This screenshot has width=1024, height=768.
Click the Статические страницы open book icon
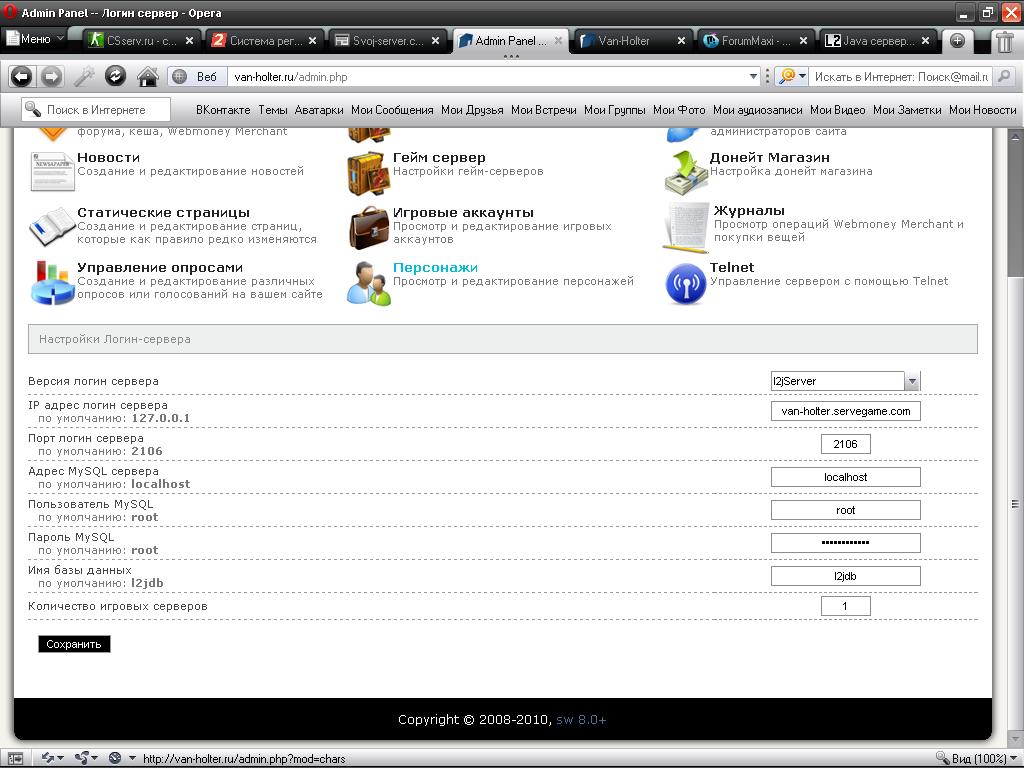click(x=52, y=226)
